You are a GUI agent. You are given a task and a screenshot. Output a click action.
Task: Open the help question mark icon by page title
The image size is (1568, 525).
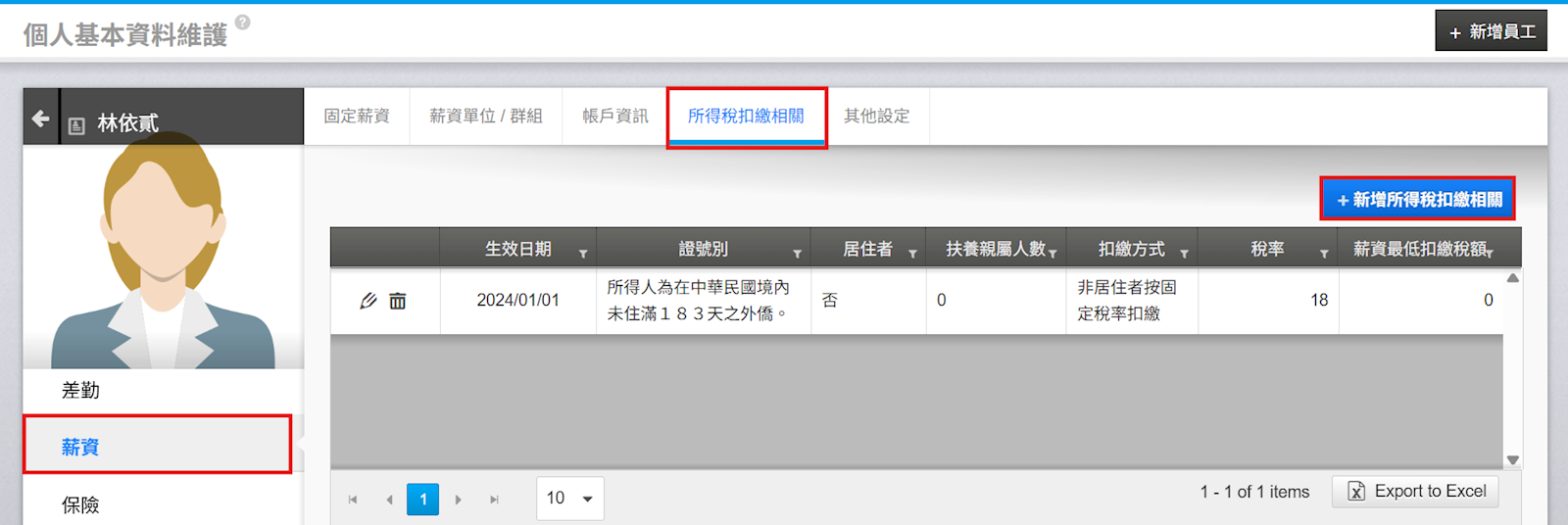[242, 22]
